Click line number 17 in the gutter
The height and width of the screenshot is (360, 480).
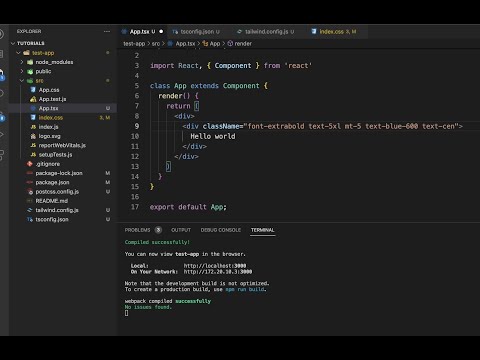click(x=135, y=207)
